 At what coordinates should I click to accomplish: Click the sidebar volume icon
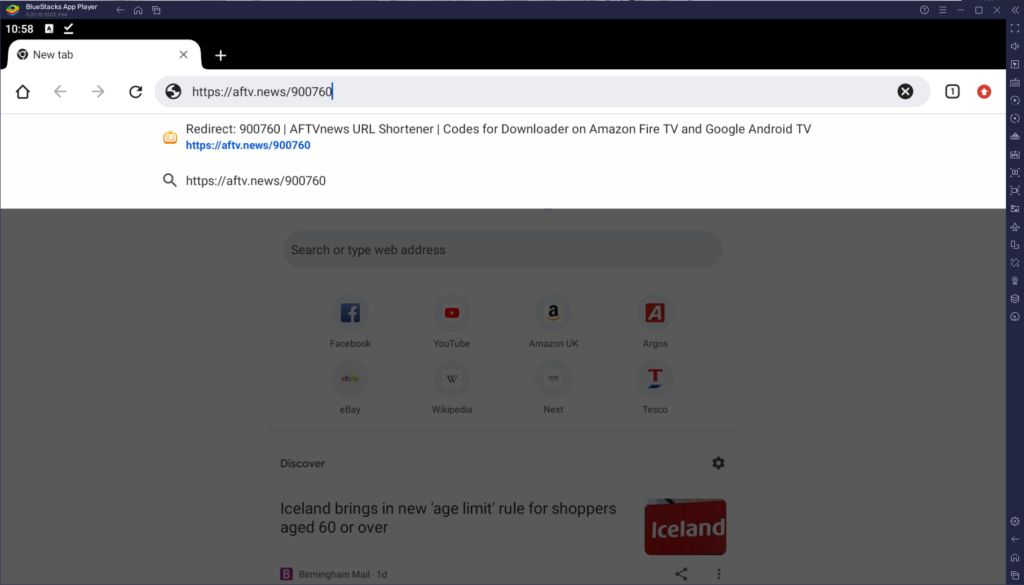pyautogui.click(x=1015, y=46)
